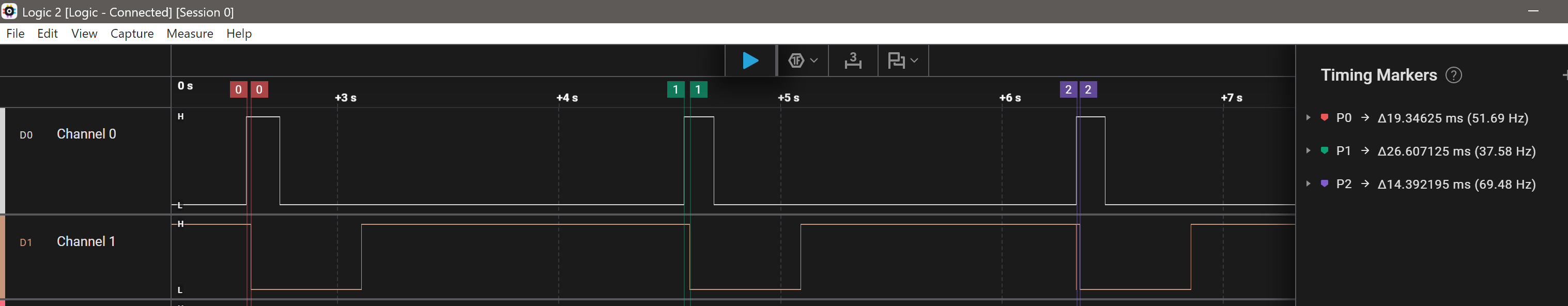Click the Channel 1 label
This screenshot has height=306, width=1568.
click(x=86, y=241)
